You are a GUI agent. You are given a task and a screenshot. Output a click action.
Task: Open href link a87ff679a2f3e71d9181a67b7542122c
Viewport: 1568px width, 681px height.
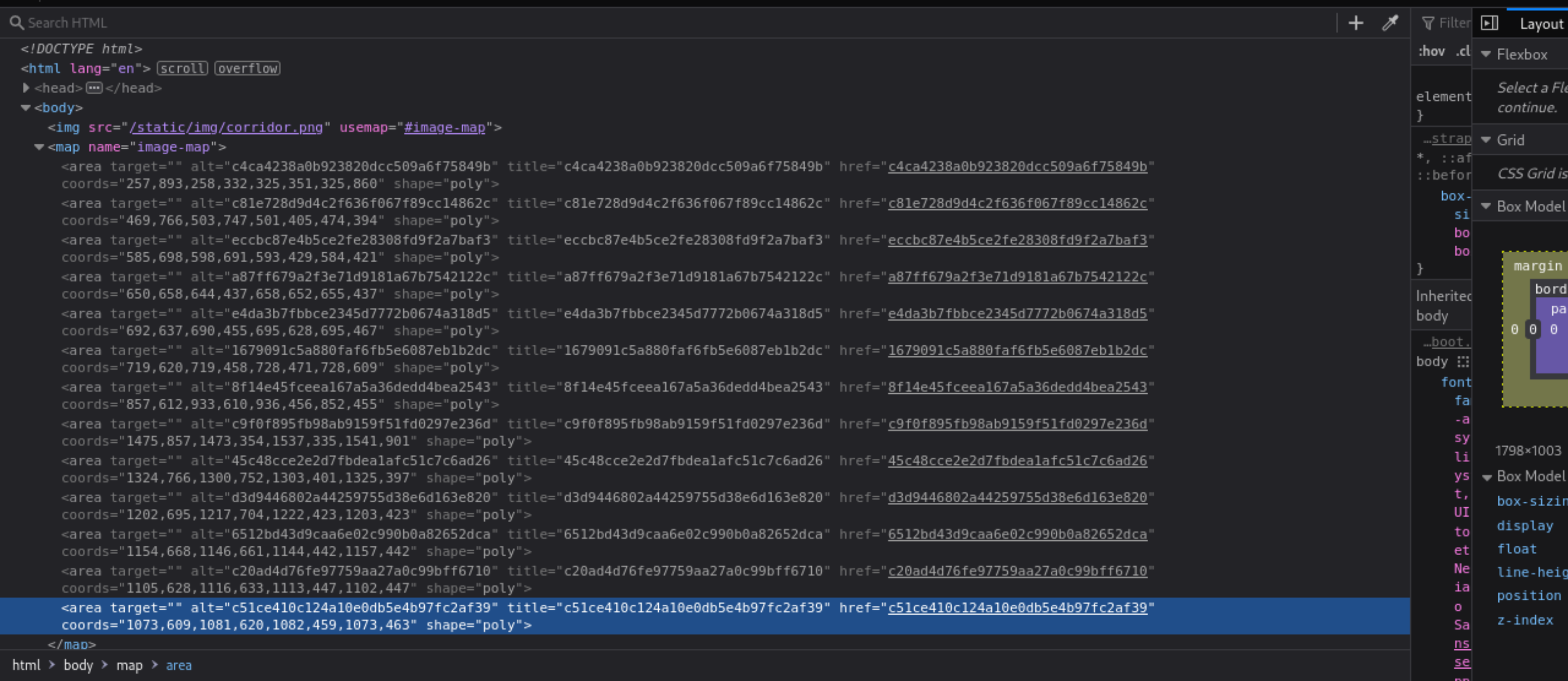point(1017,277)
